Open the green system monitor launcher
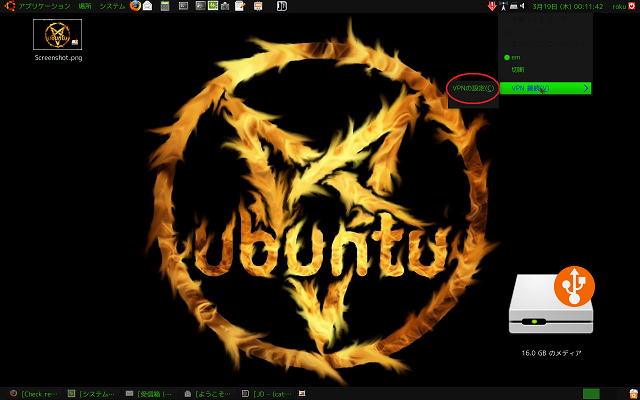The width and height of the screenshot is (640, 400). pyautogui.click(x=213, y=6)
